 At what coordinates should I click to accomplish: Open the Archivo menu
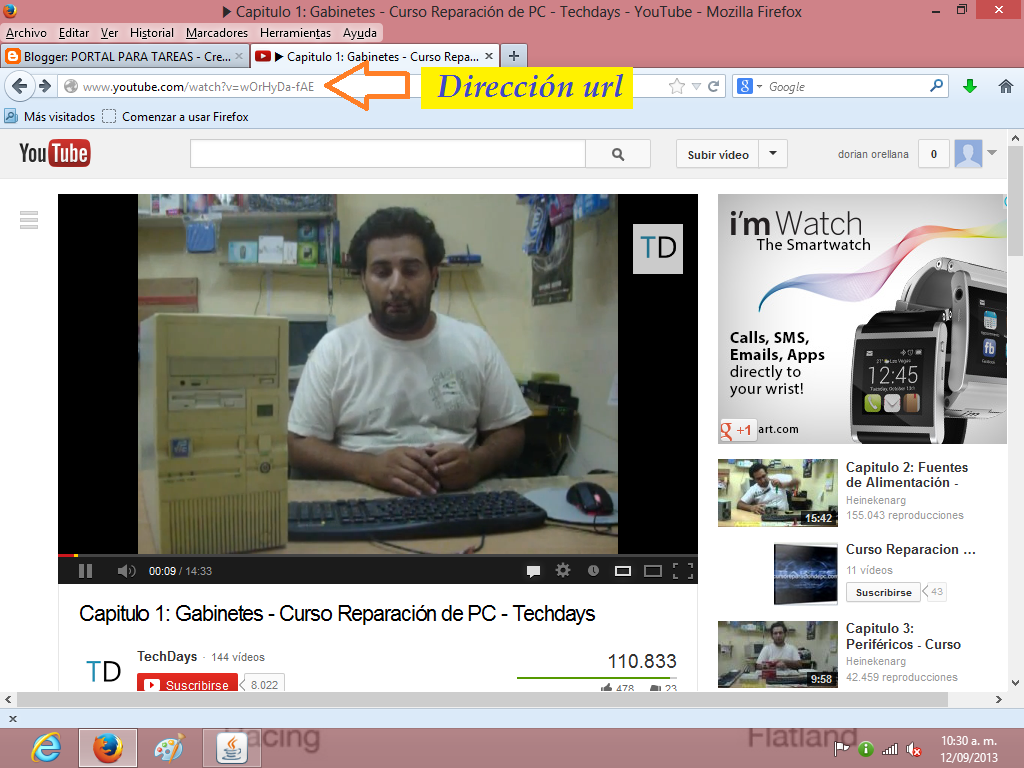click(x=26, y=33)
